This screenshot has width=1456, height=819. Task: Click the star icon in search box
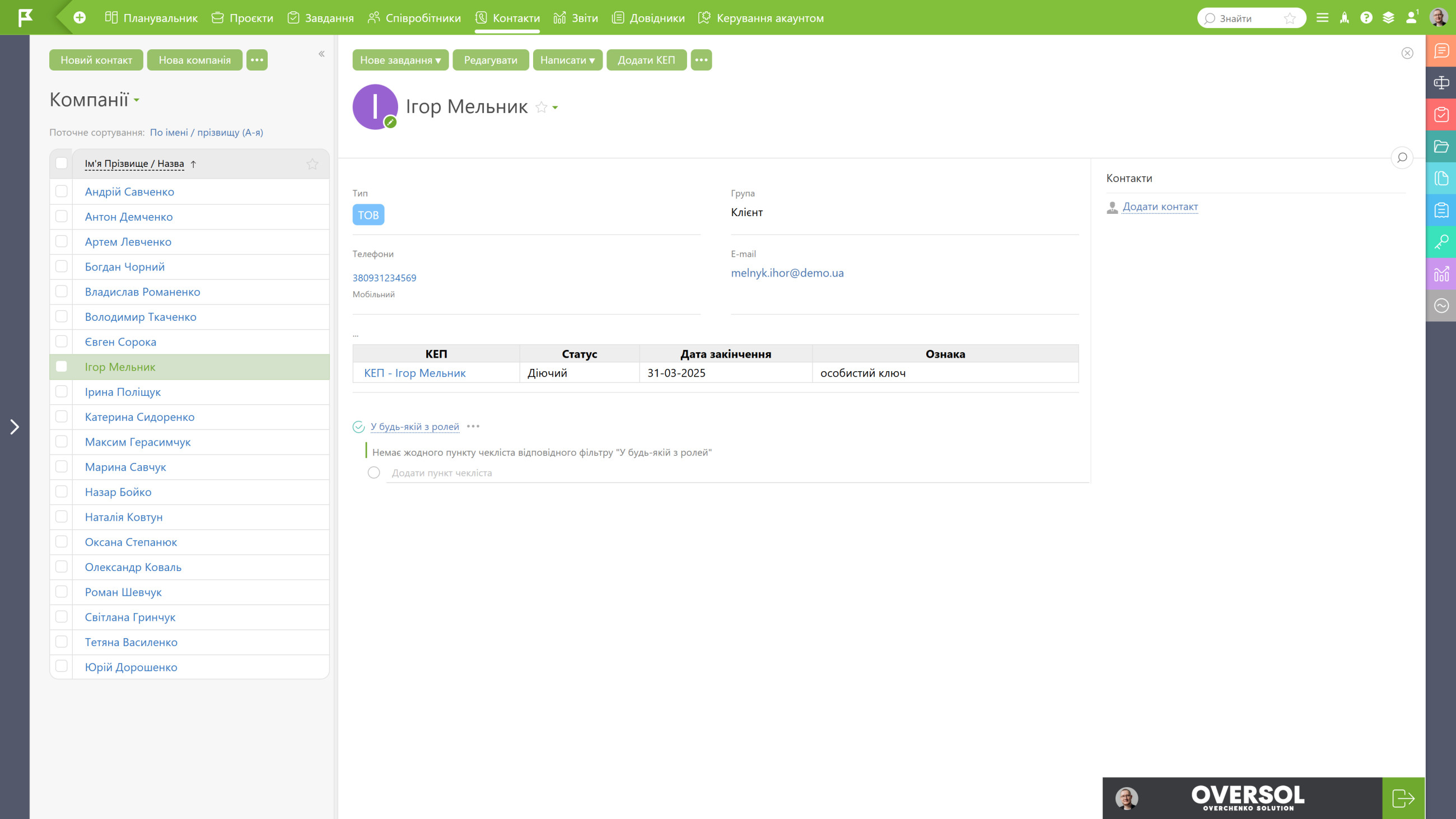[1289, 18]
